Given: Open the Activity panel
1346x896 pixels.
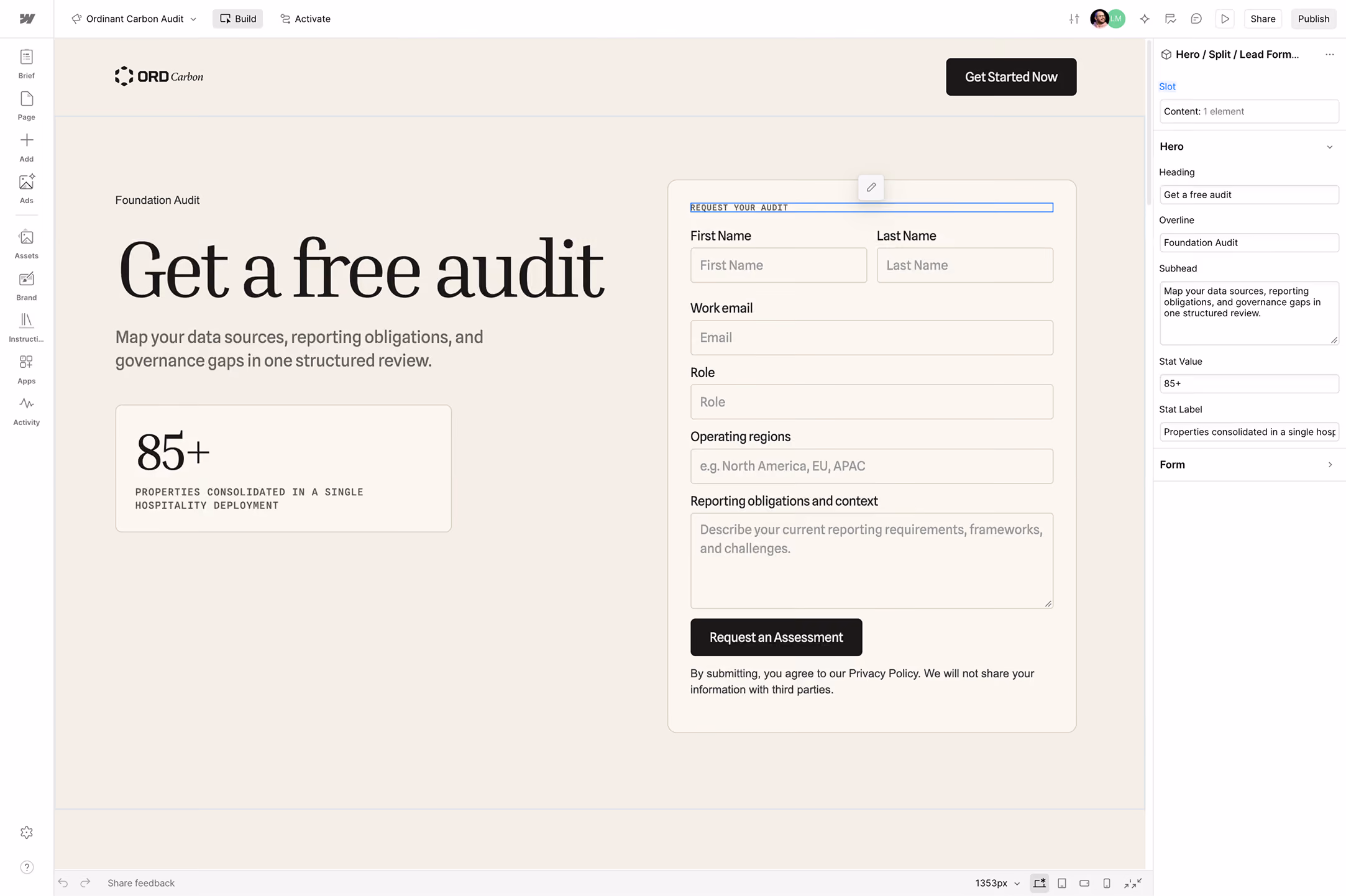Looking at the screenshot, I should click(x=26, y=411).
